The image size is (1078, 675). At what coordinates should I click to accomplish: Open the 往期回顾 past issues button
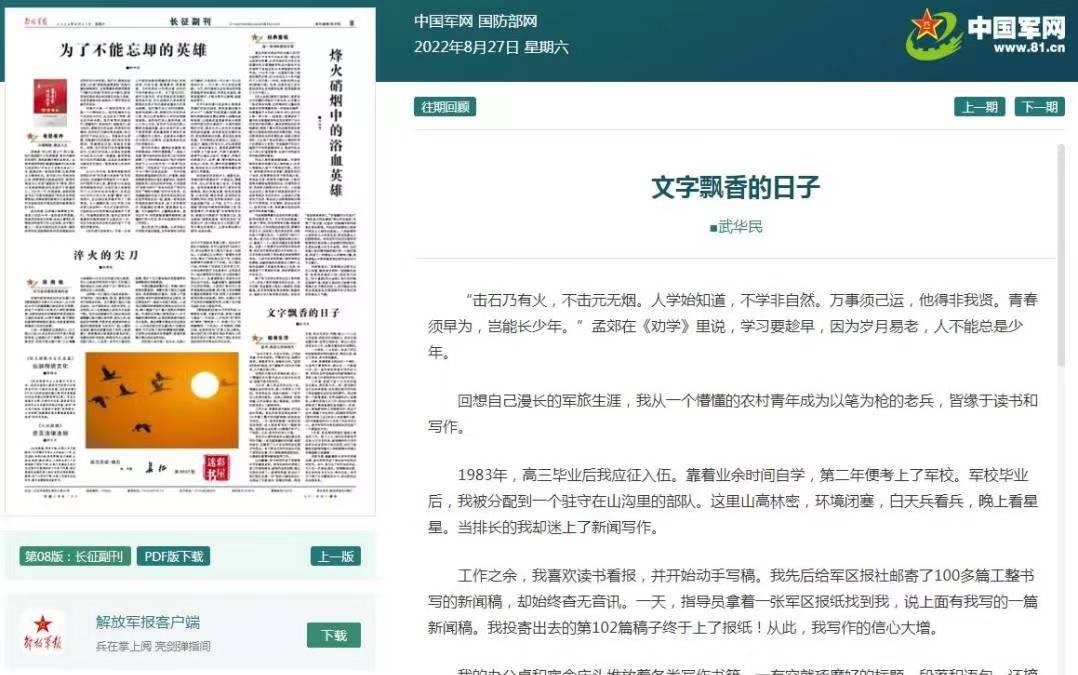[445, 107]
